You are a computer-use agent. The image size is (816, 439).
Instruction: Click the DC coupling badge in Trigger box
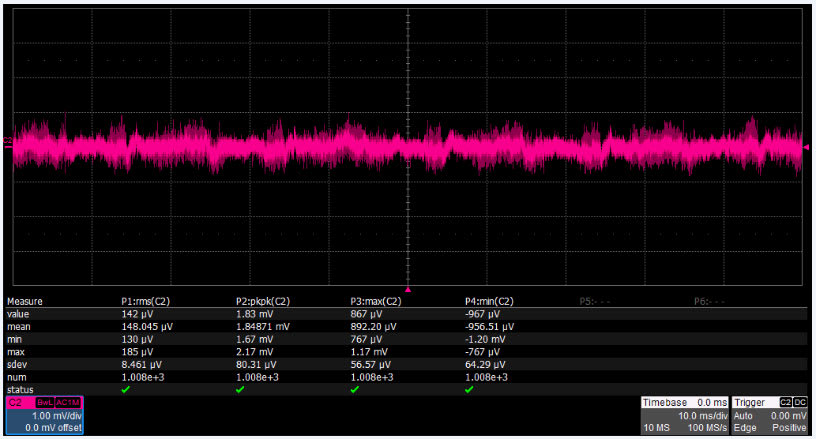coord(800,402)
